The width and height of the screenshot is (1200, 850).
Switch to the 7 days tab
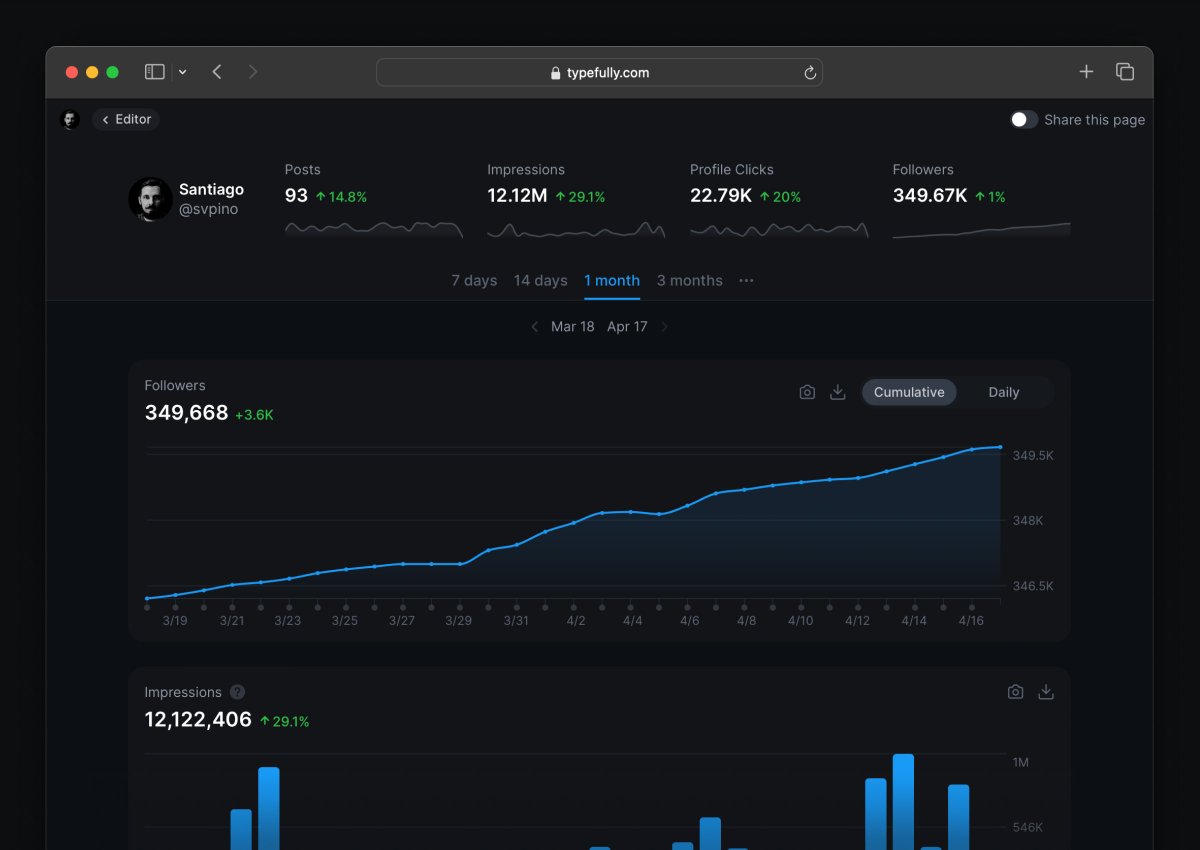pos(473,280)
